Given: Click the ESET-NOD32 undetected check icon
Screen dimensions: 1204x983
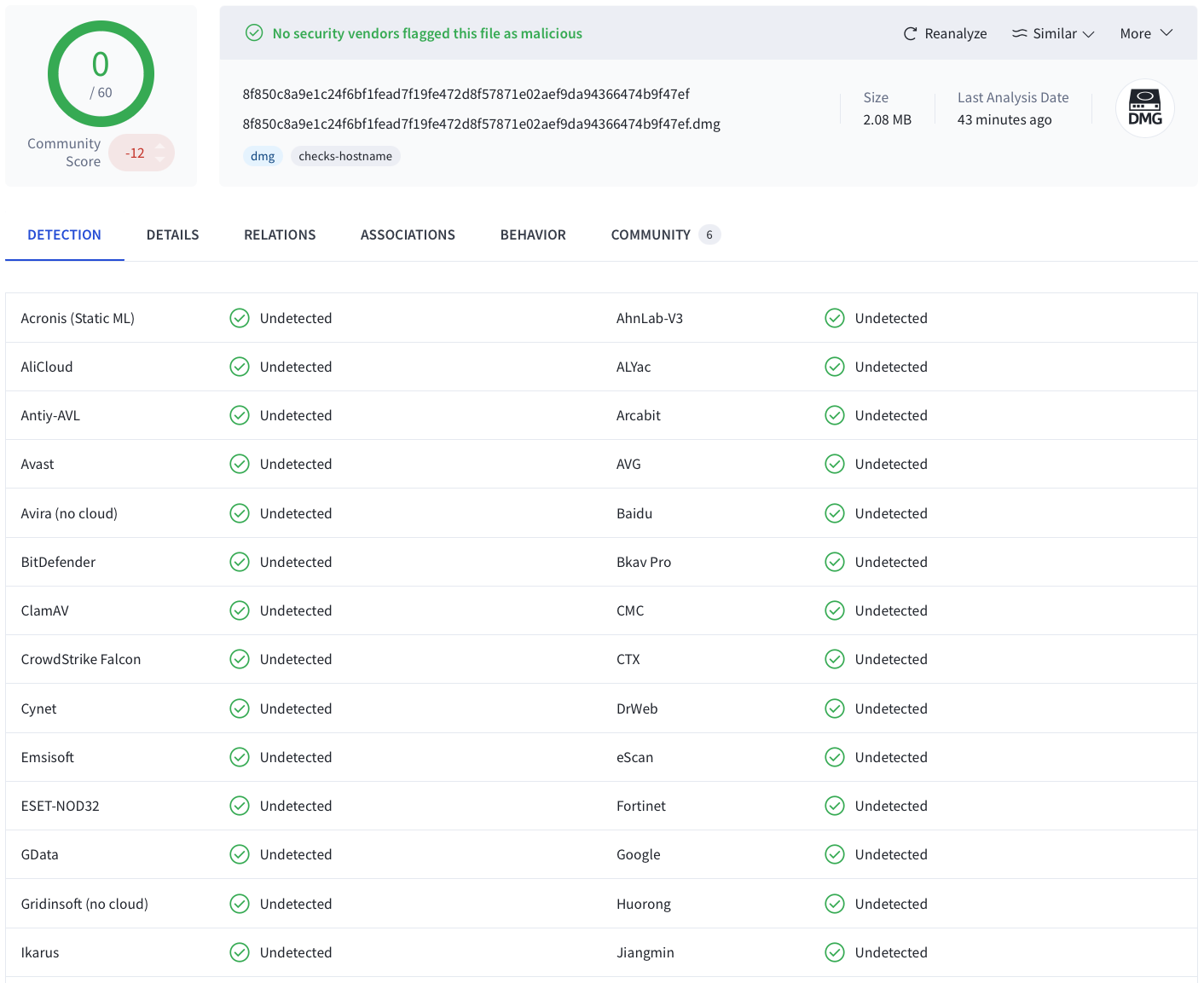Looking at the screenshot, I should (240, 806).
